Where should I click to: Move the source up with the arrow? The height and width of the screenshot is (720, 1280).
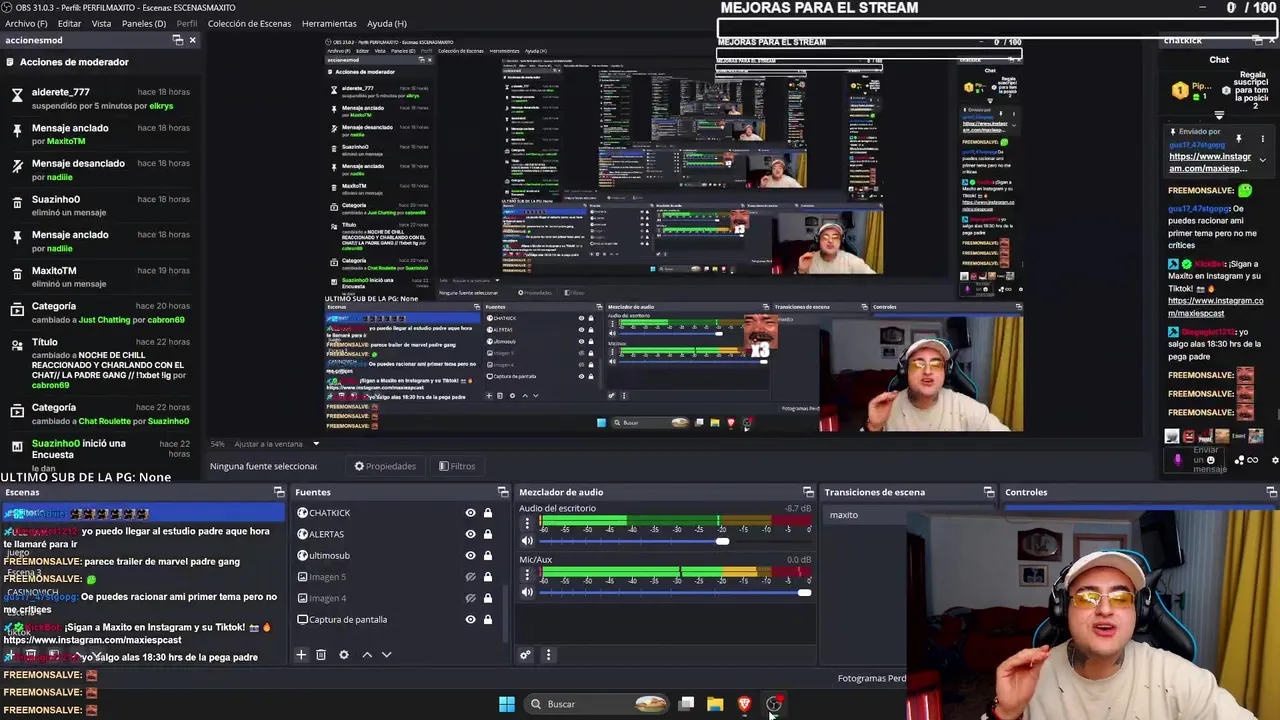pyautogui.click(x=367, y=655)
